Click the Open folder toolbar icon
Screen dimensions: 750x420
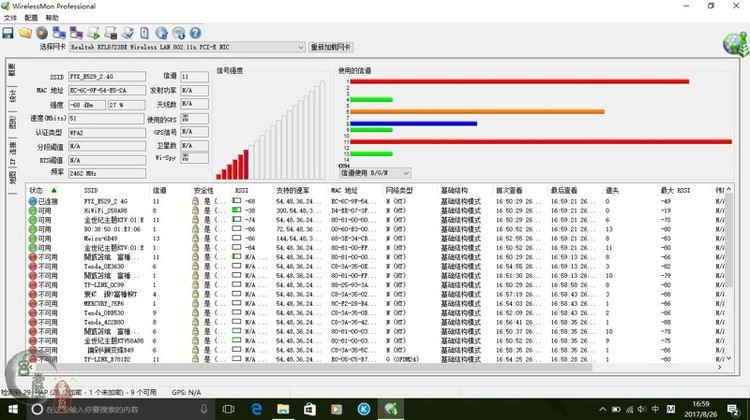(x=25, y=33)
